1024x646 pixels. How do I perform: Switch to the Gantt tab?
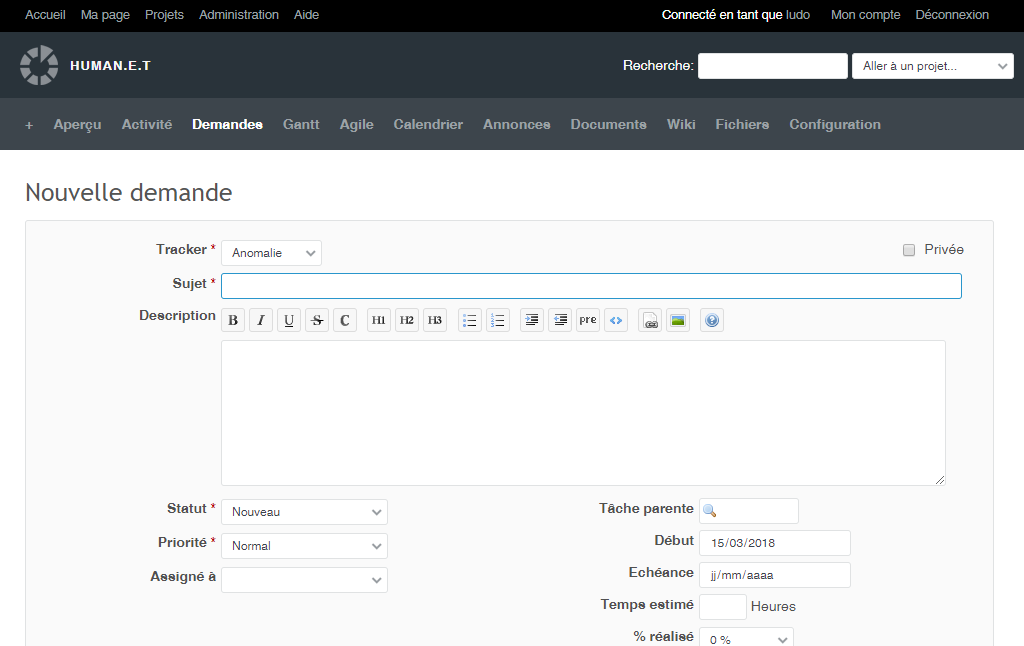301,125
